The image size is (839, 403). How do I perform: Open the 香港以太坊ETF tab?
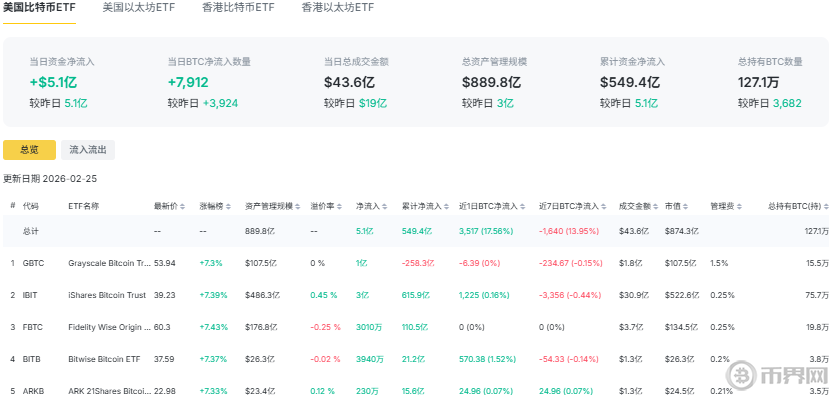pyautogui.click(x=338, y=8)
